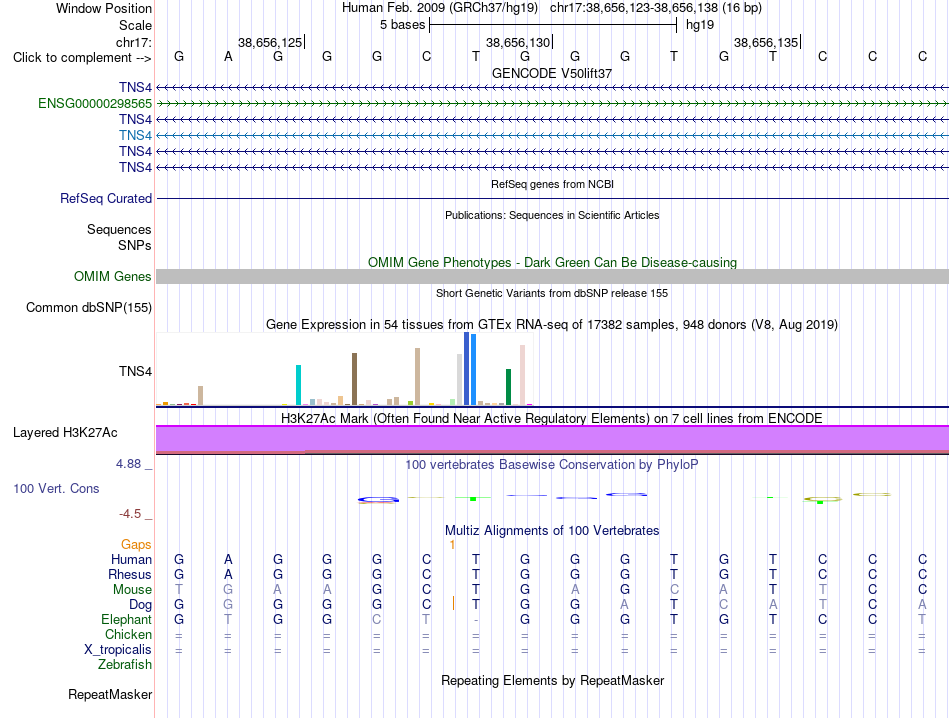Click the ENSG00000298565 gene label
Viewport: 950px width, 718px height.
tap(95, 104)
